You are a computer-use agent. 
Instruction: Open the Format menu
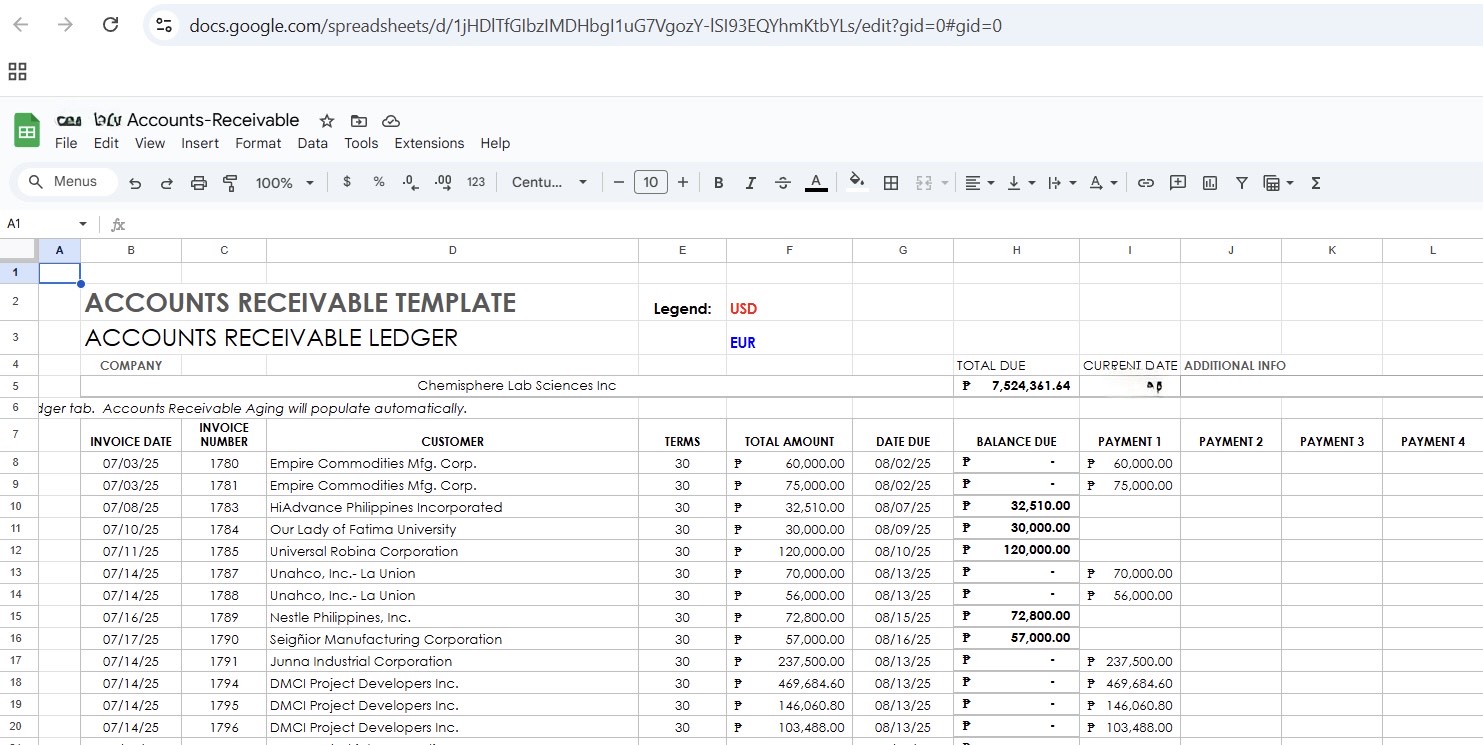(x=258, y=143)
